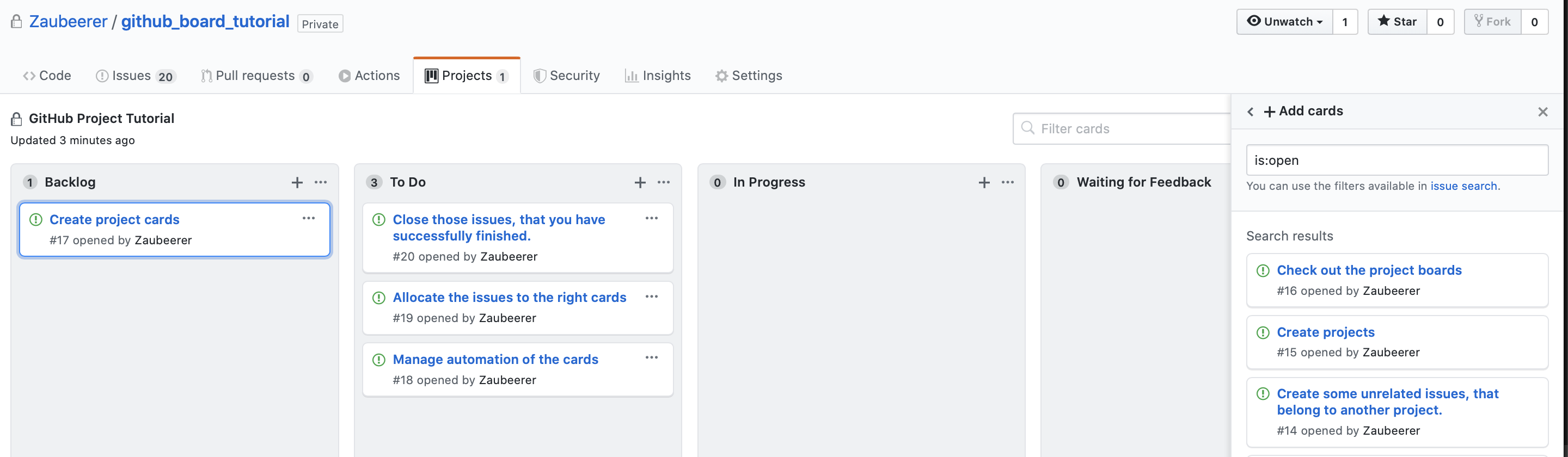Screen dimensions: 1568x457
Task: Open the ellipsis menu on Manage automation of the cards
Action: click(x=652, y=358)
